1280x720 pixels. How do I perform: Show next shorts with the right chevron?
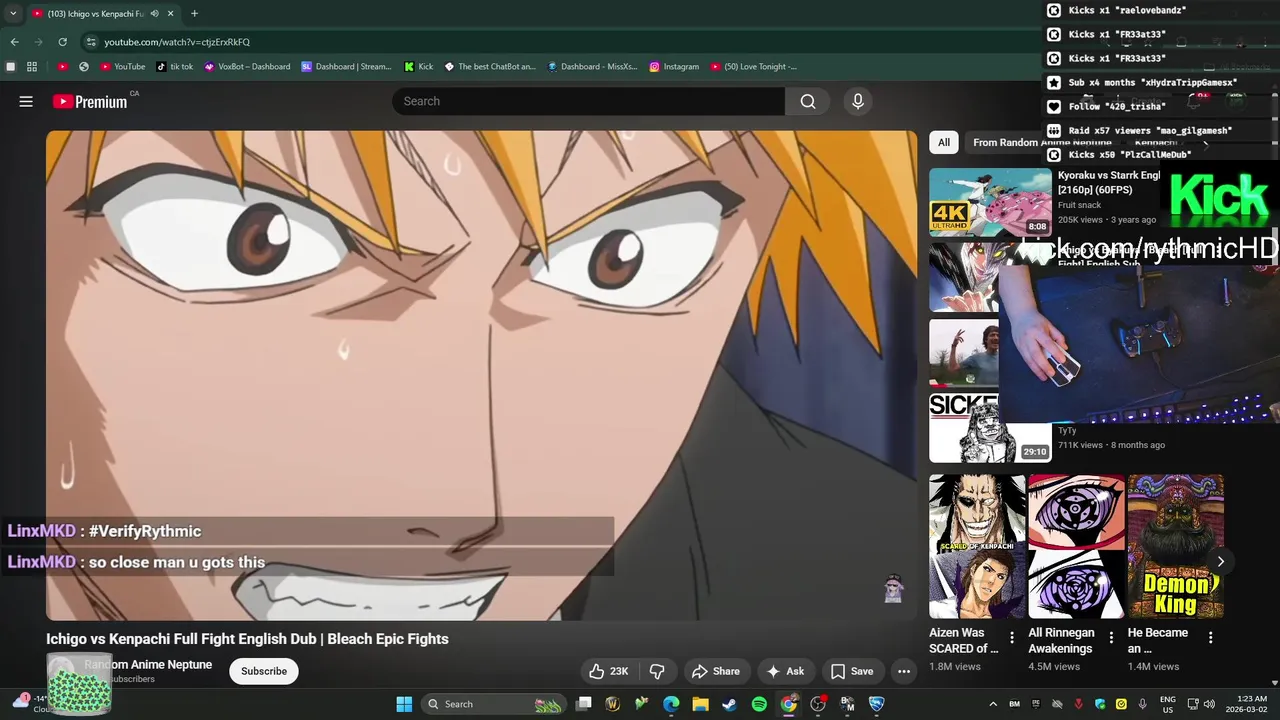pyautogui.click(x=1220, y=561)
